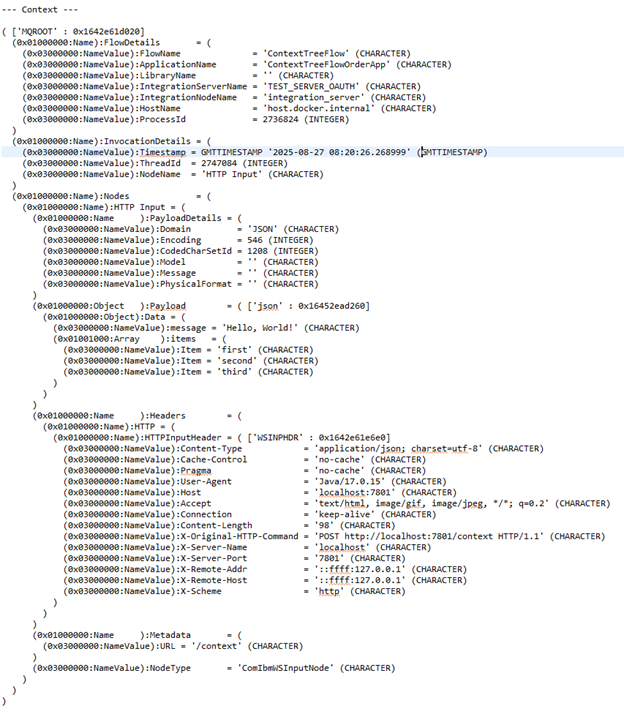This screenshot has width=624, height=714.
Task: Click the Pragma header name
Action: 196,470
